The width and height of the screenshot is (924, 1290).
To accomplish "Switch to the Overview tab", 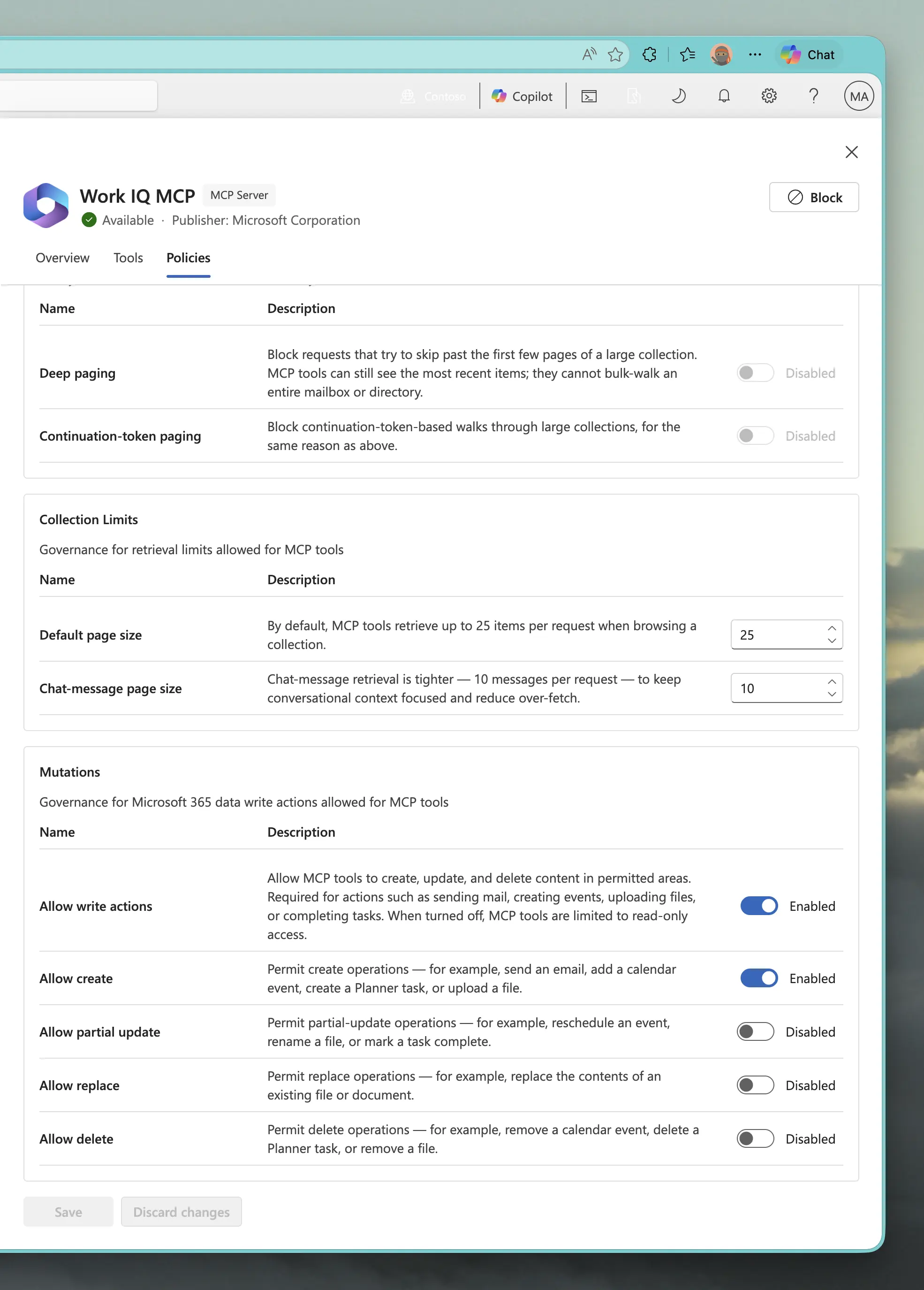I will coord(62,258).
